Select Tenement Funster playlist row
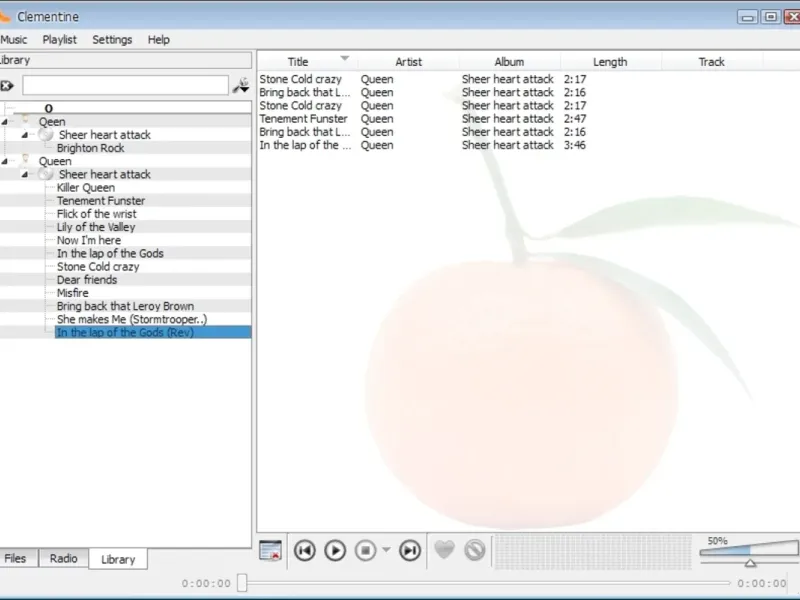Image resolution: width=800 pixels, height=600 pixels. coord(528,119)
